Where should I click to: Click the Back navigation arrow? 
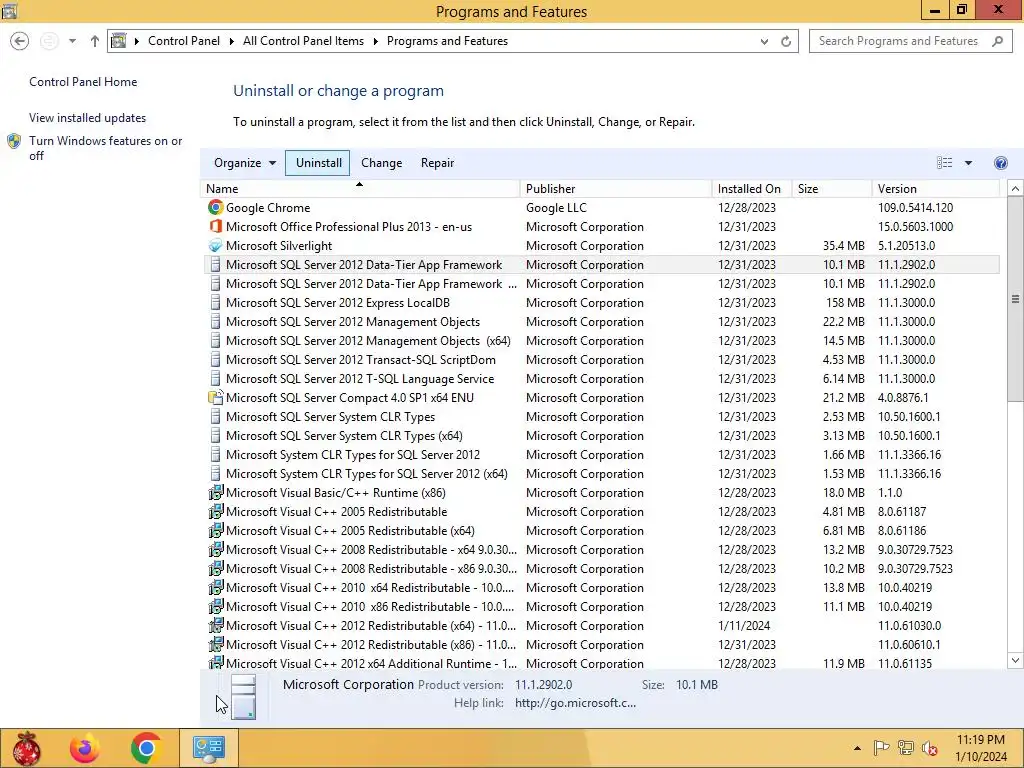(20, 41)
